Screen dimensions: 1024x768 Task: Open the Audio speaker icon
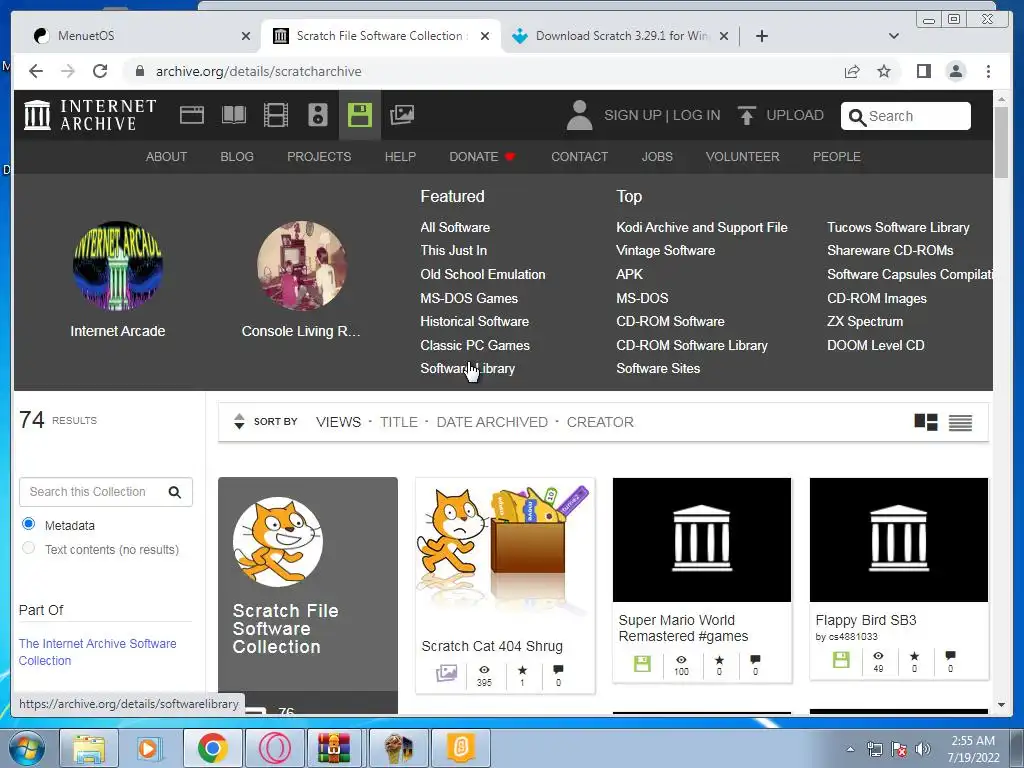tap(318, 116)
